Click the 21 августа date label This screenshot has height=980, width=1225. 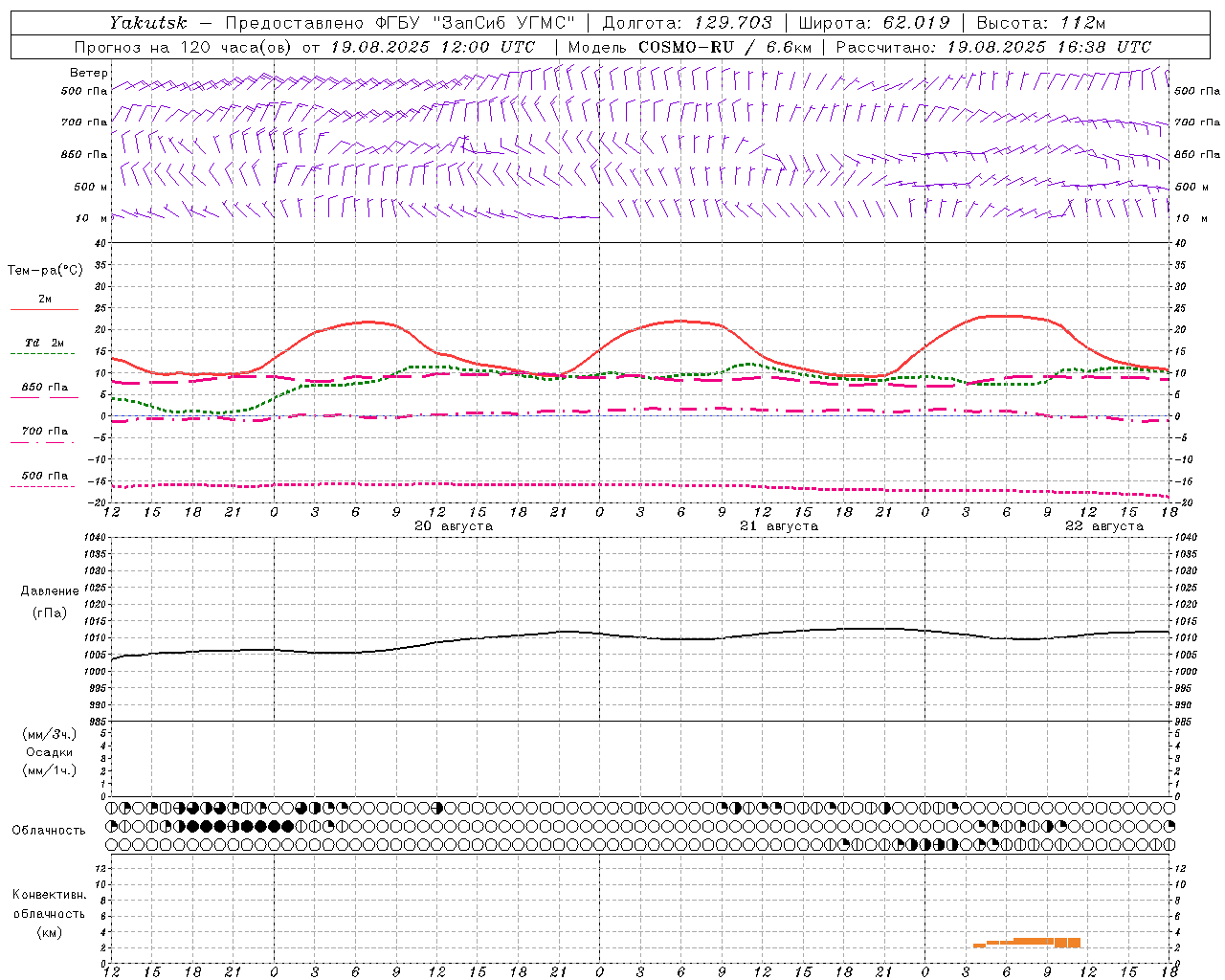pyautogui.click(x=779, y=526)
